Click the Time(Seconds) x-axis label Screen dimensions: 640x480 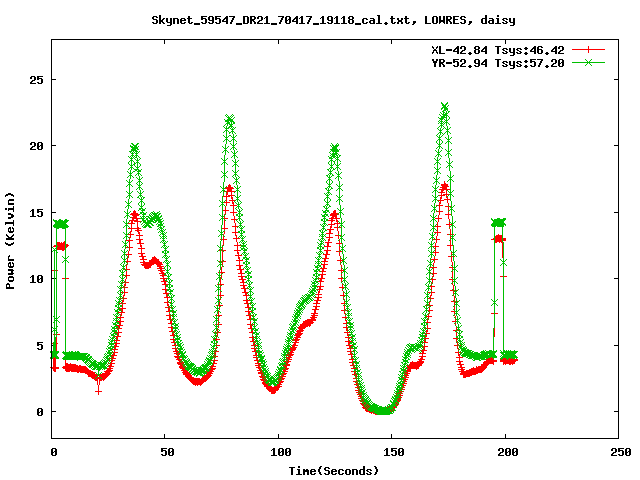[x=335, y=469]
